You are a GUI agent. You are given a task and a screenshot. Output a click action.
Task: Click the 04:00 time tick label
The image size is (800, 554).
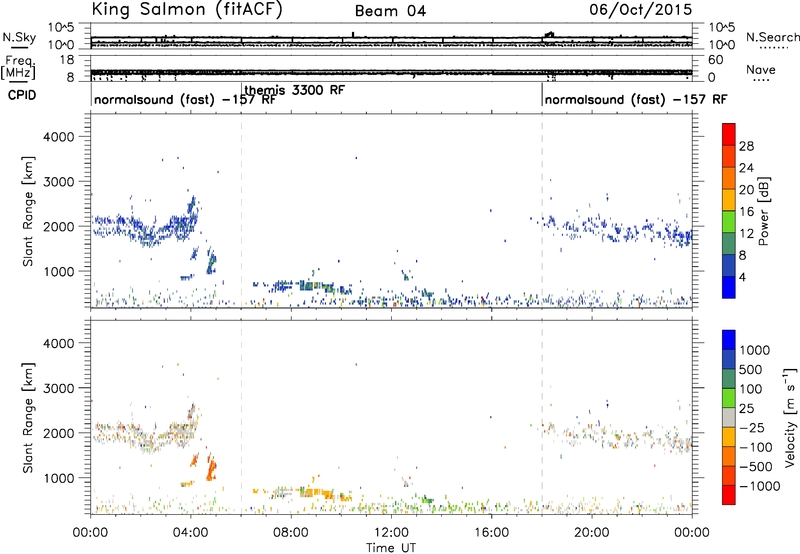click(x=191, y=533)
